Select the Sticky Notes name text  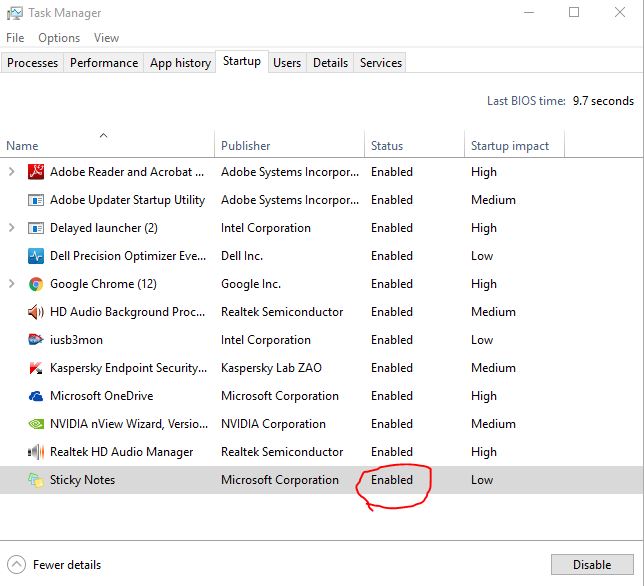(x=82, y=480)
